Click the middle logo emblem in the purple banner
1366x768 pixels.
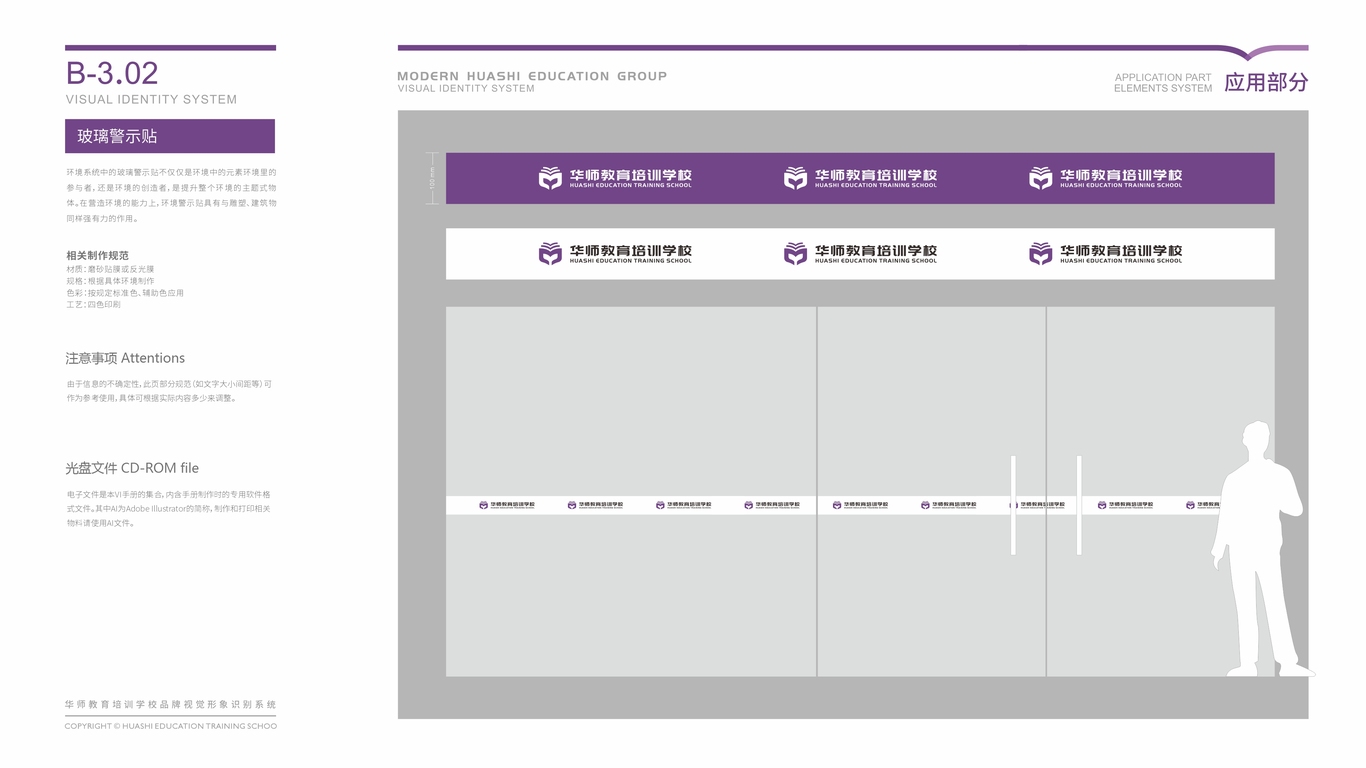[795, 178]
